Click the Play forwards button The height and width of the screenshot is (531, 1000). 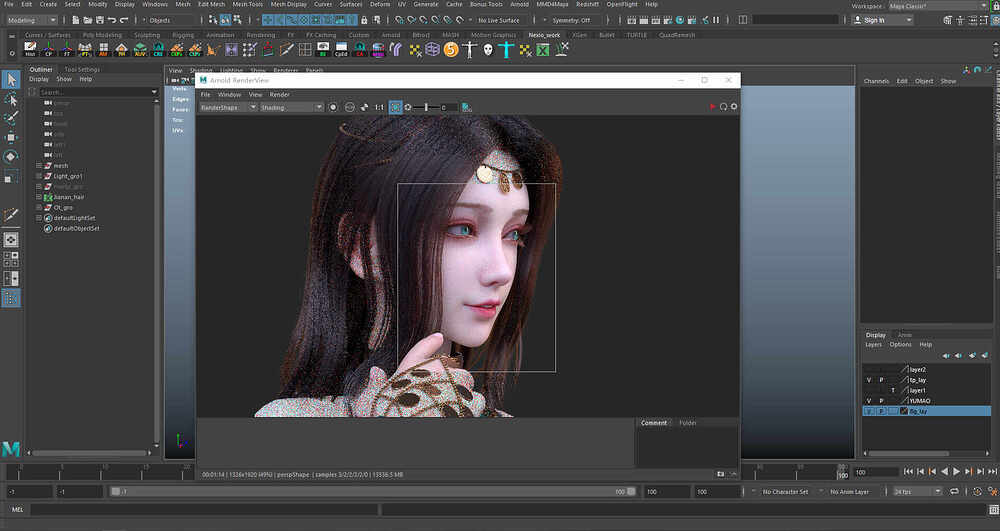point(956,471)
